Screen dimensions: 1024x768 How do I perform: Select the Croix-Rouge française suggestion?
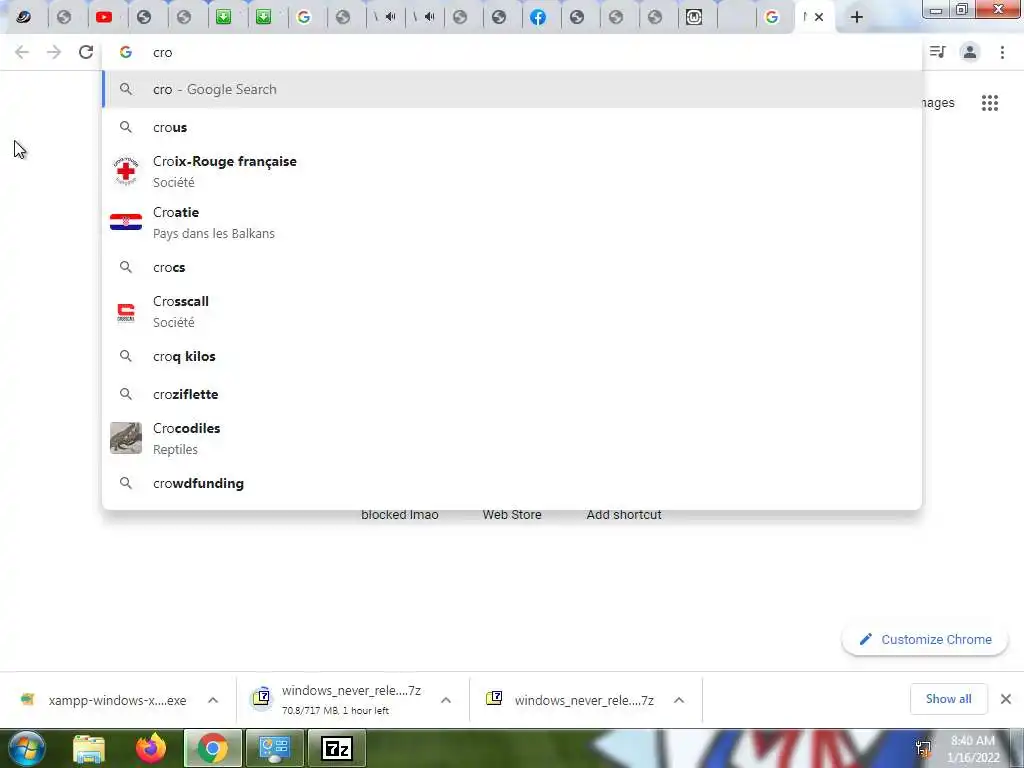coord(513,171)
